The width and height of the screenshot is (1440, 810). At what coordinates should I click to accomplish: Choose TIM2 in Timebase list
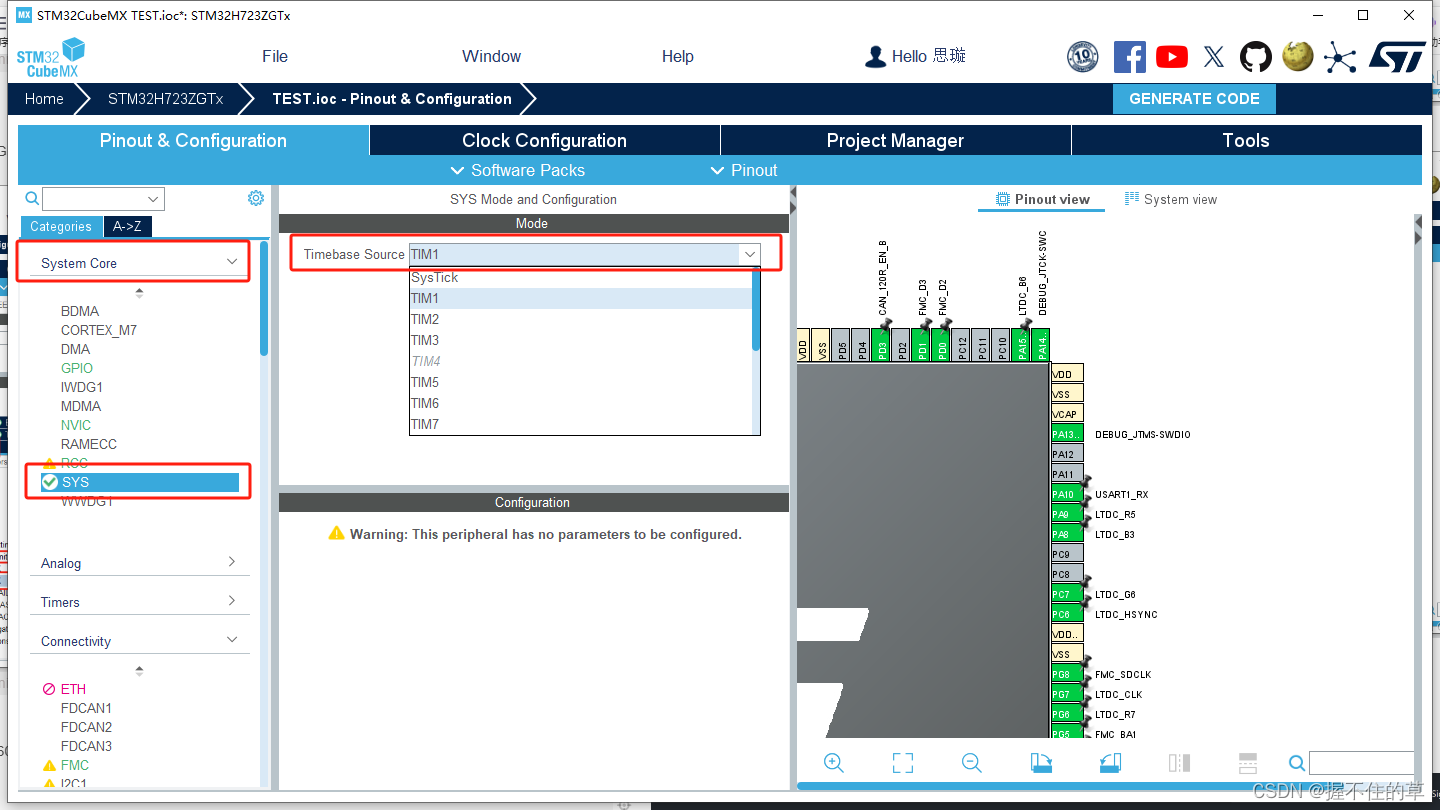pyautogui.click(x=580, y=319)
